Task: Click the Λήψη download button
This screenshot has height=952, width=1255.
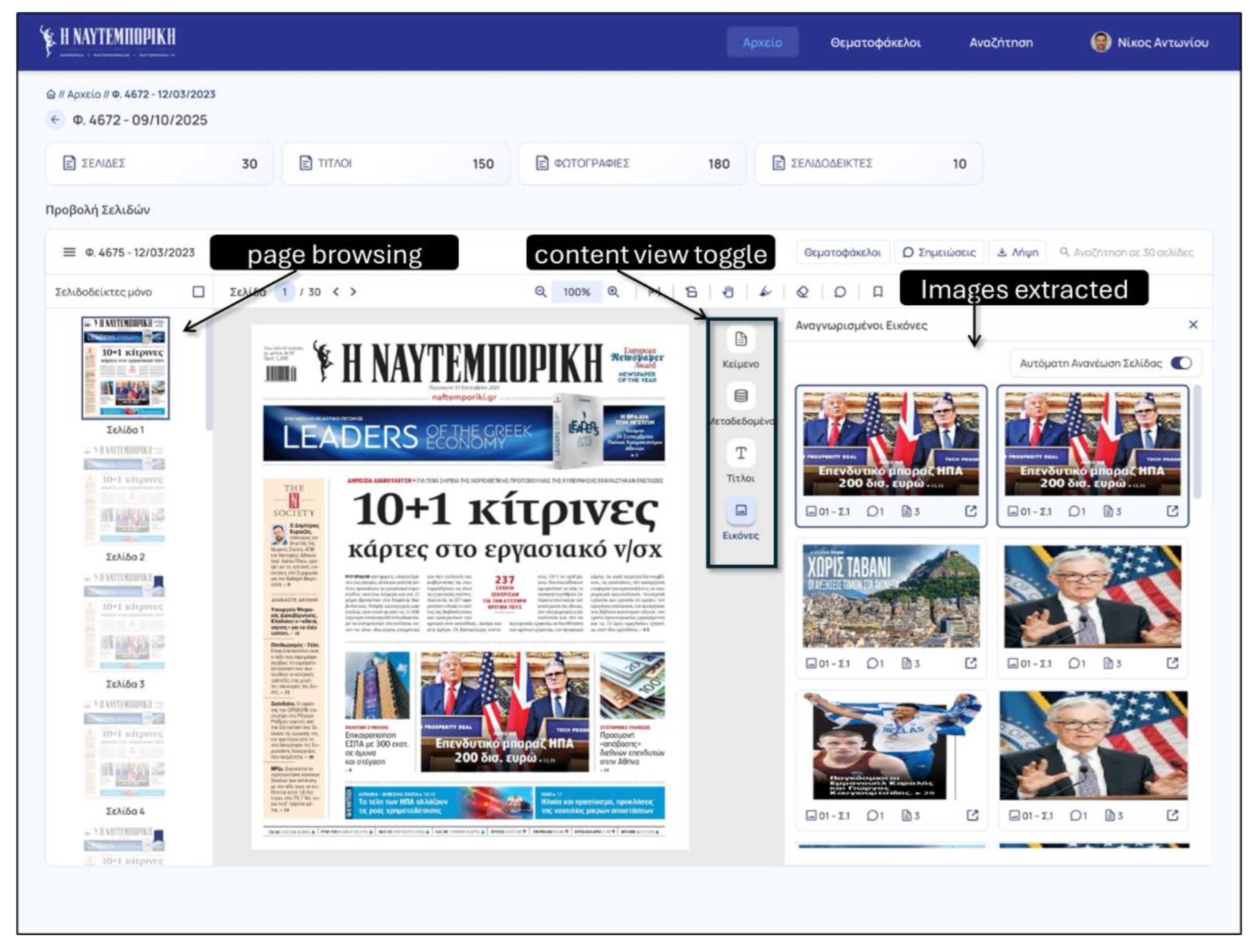Action: 1018,252
